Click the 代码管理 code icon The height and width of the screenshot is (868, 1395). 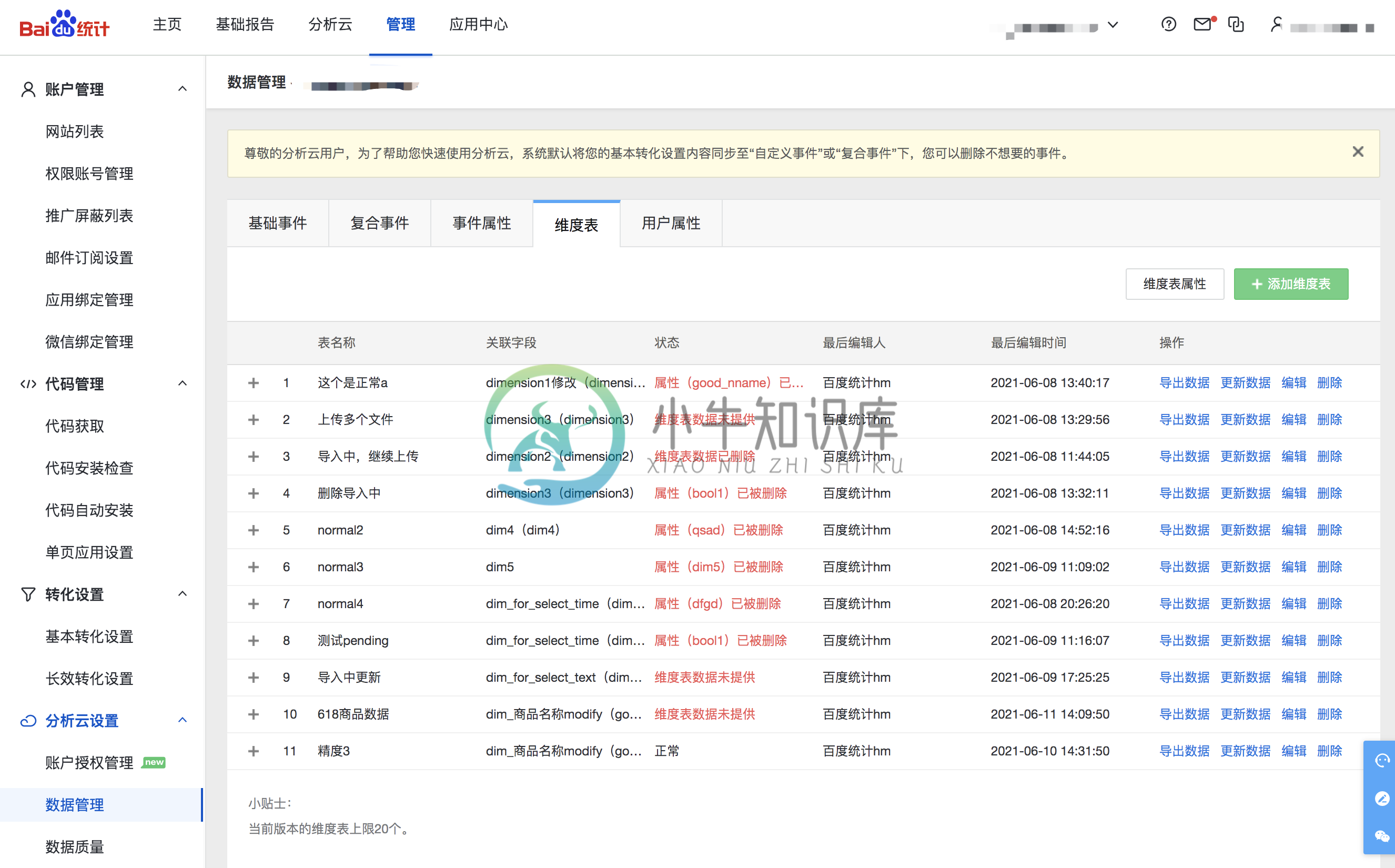tap(28, 384)
